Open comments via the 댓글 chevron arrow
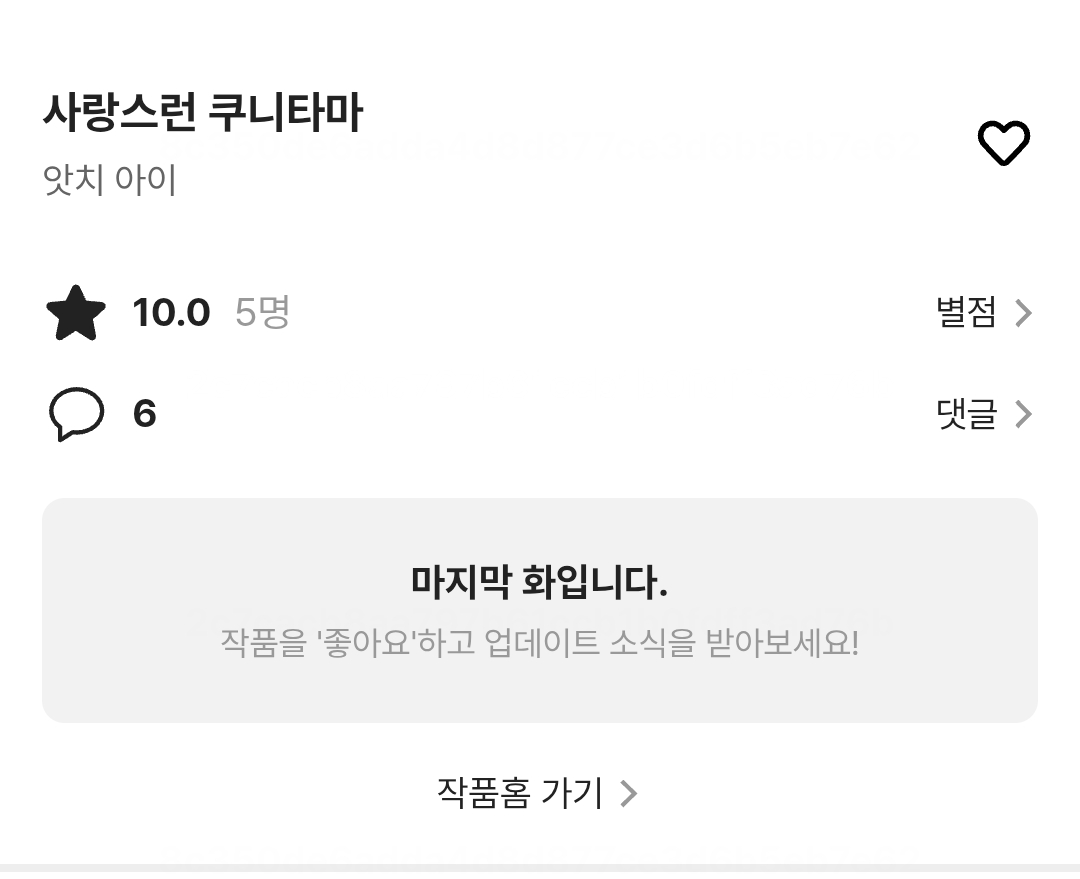The width and height of the screenshot is (1080, 879). tap(1023, 414)
